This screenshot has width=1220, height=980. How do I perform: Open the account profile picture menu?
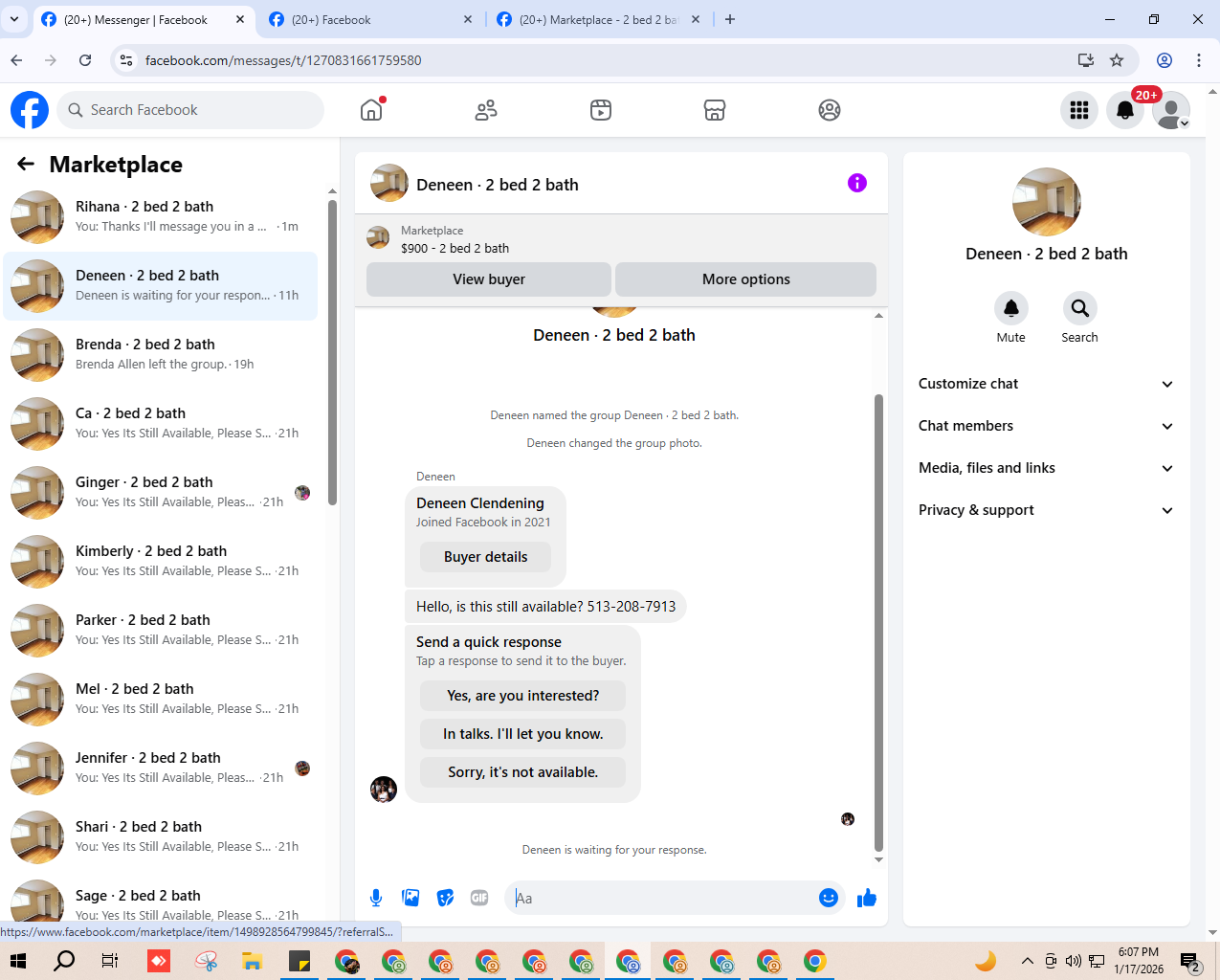click(x=1171, y=110)
